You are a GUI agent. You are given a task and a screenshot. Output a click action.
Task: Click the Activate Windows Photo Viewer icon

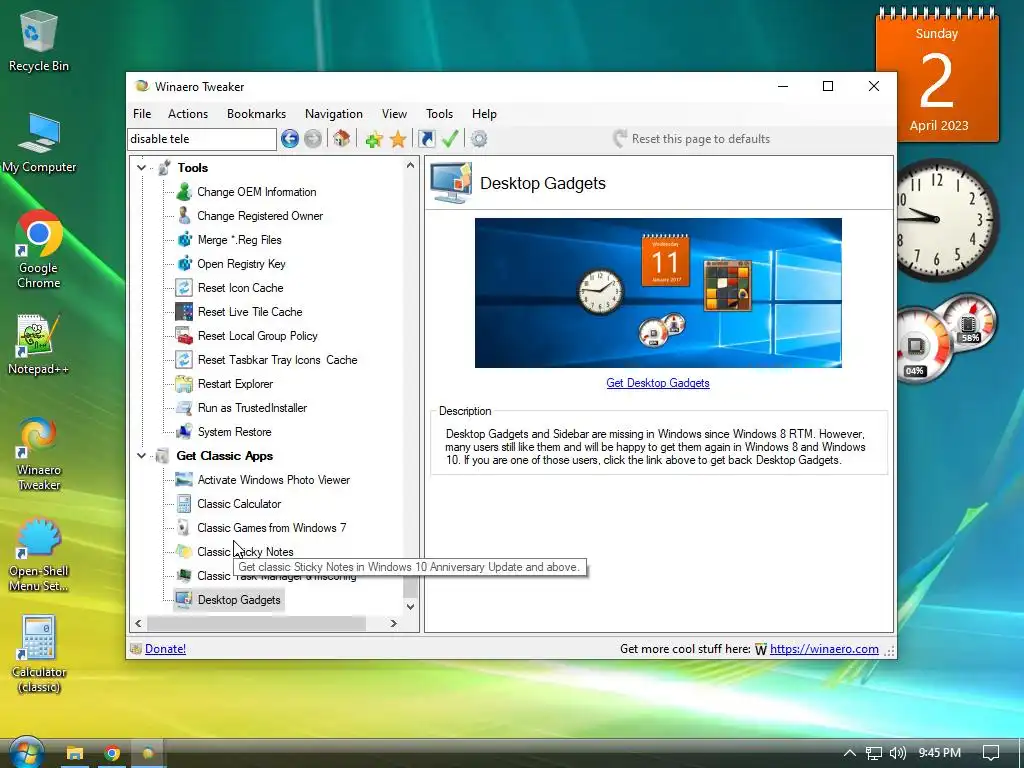tap(184, 479)
